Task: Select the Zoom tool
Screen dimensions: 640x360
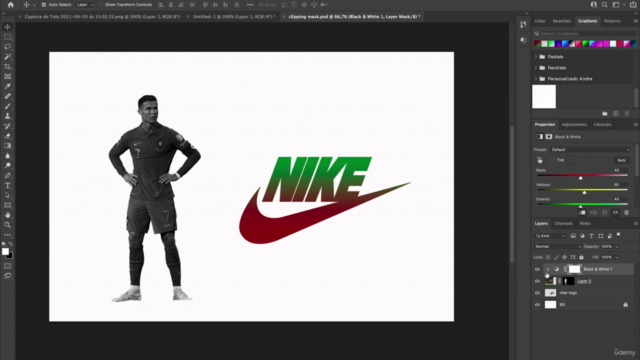Action: 7,225
